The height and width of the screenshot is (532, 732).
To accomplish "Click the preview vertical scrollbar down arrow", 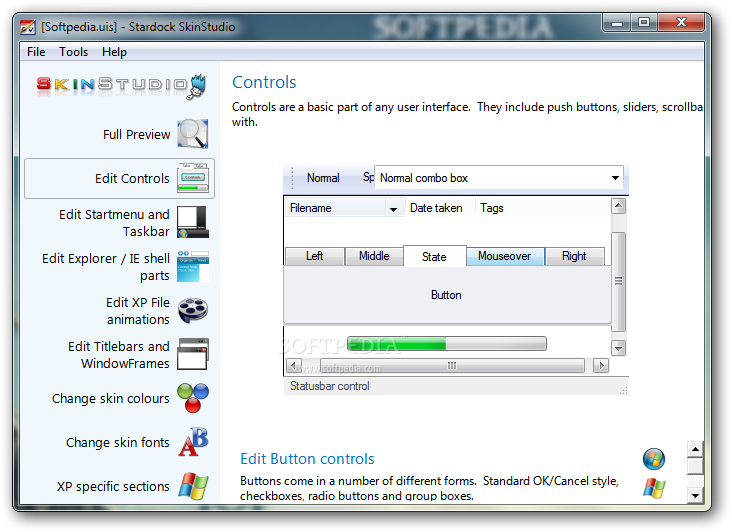I will coord(619,348).
